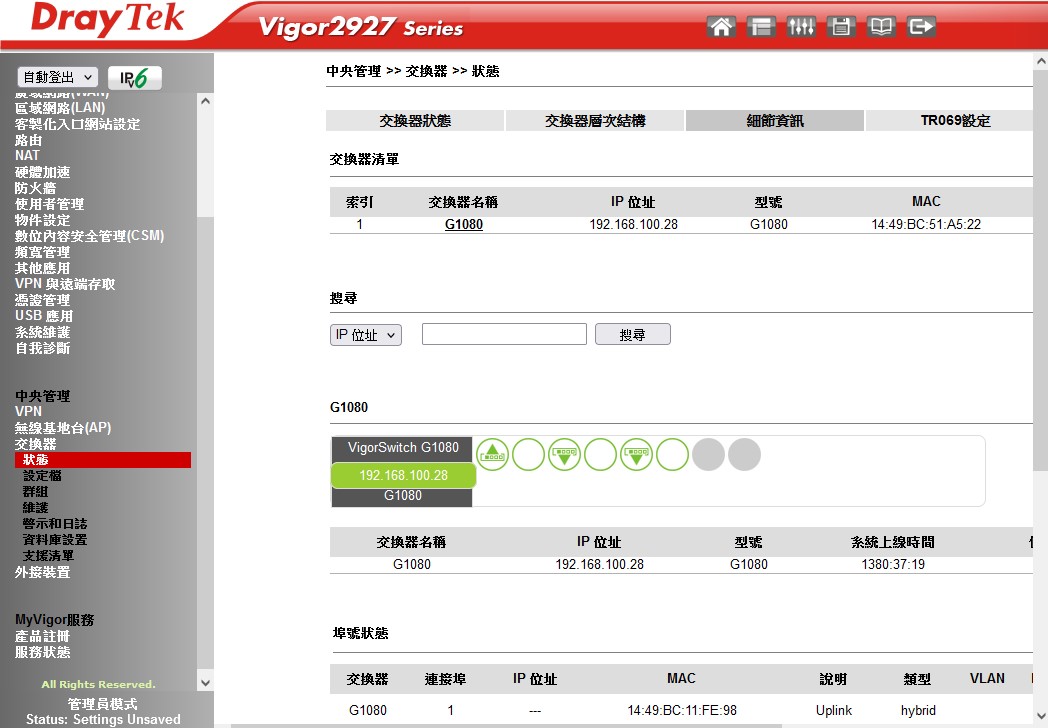The height and width of the screenshot is (728, 1048).
Task: Select the first uplink port icon
Action: 492,455
